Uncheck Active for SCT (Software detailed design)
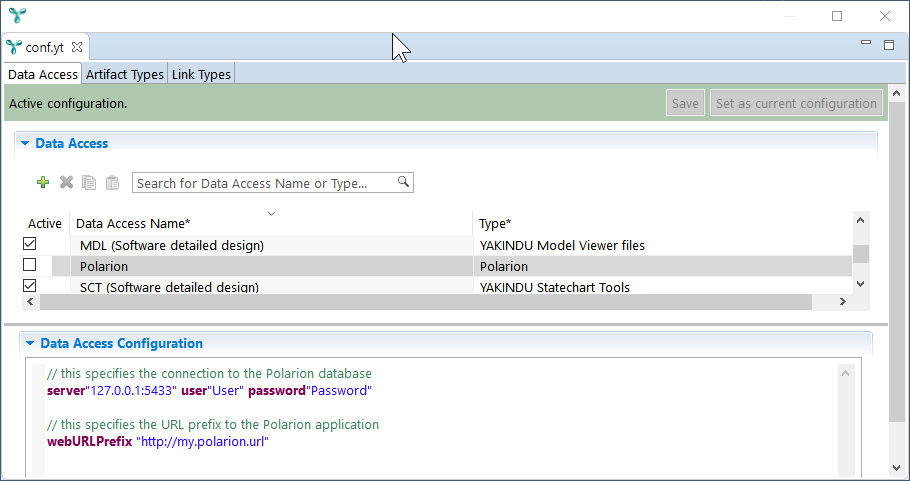Image resolution: width=910 pixels, height=481 pixels. click(30, 285)
